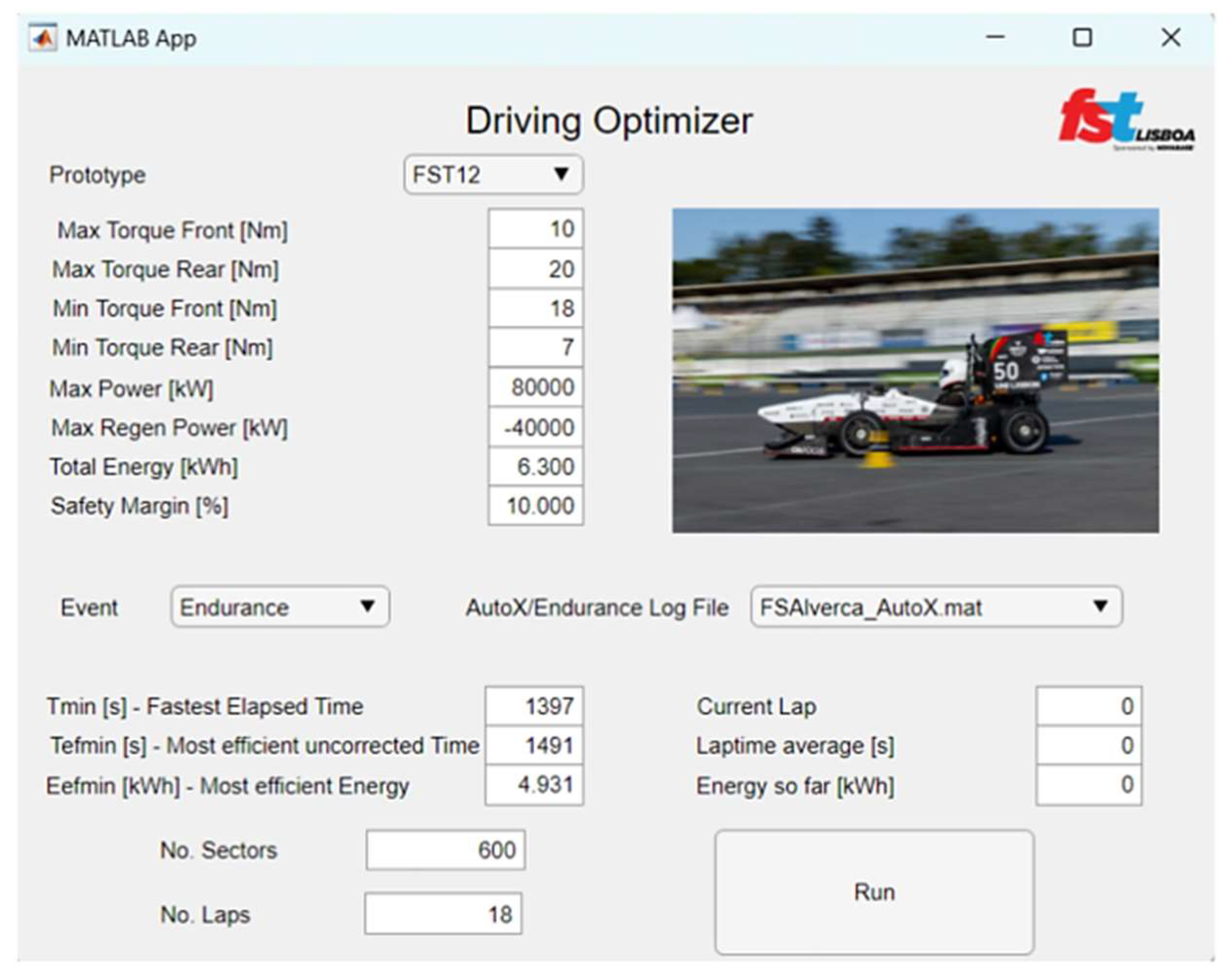Click the Max Power value field
This screenshot has width=1232, height=976.
coord(535,388)
